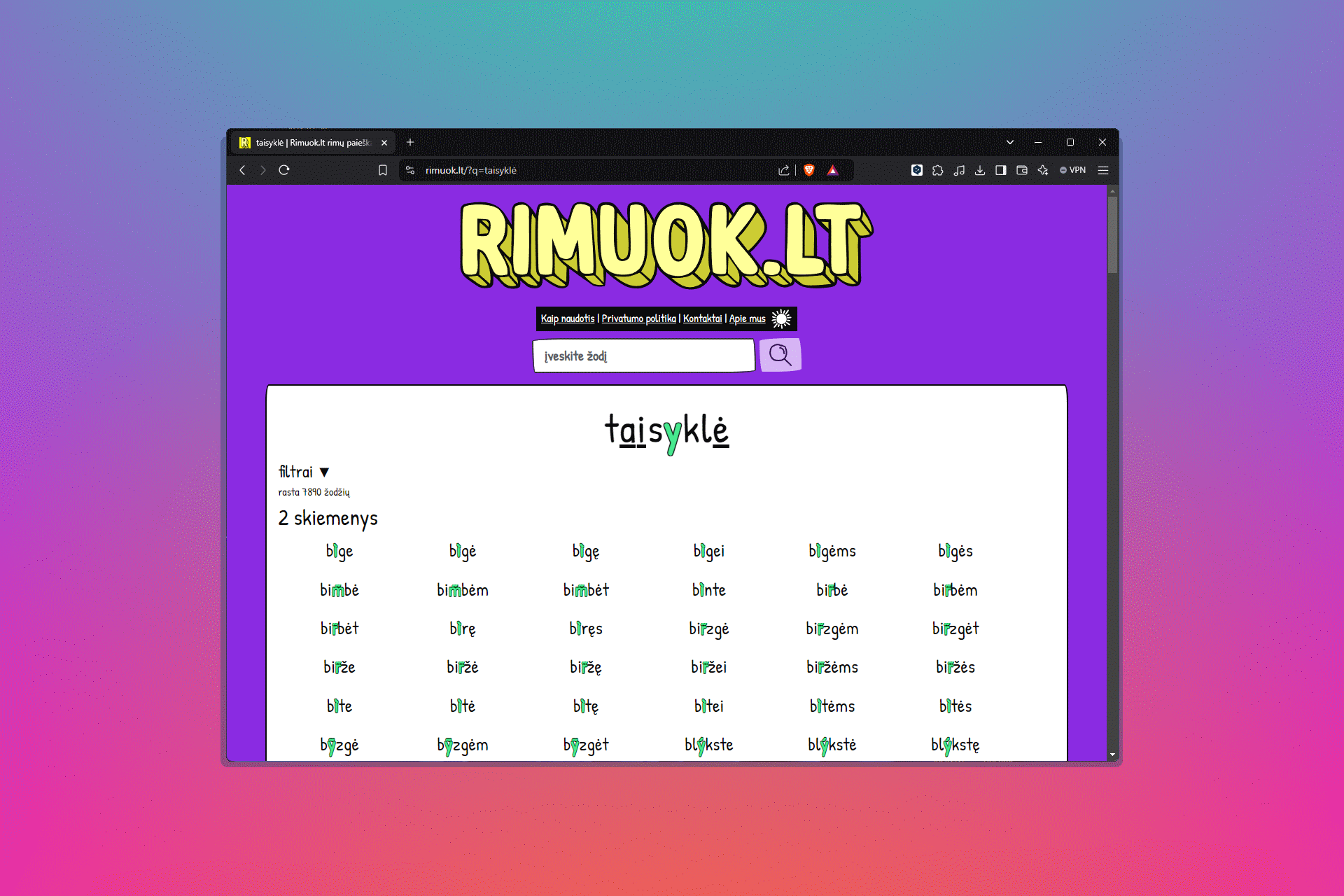The height and width of the screenshot is (896, 1344).
Task: Click the word "biržės"
Action: pyautogui.click(x=955, y=667)
